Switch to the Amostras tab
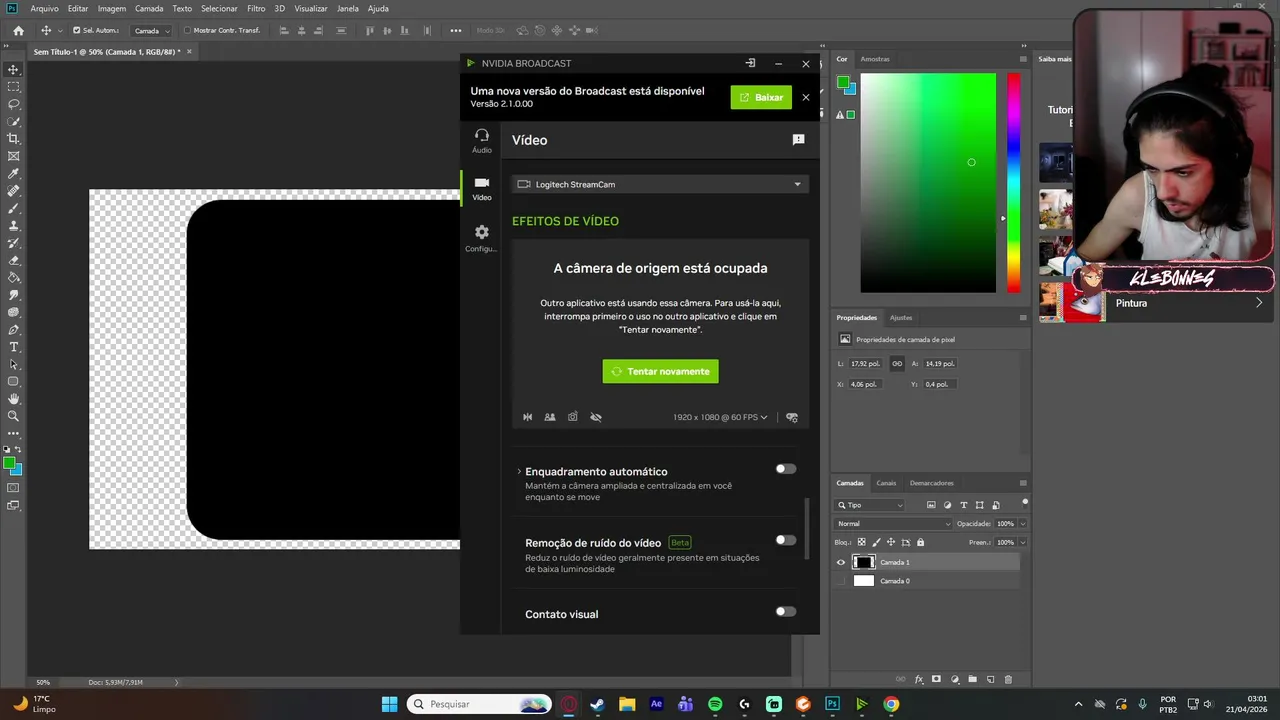The width and height of the screenshot is (1280, 720). coord(875,59)
